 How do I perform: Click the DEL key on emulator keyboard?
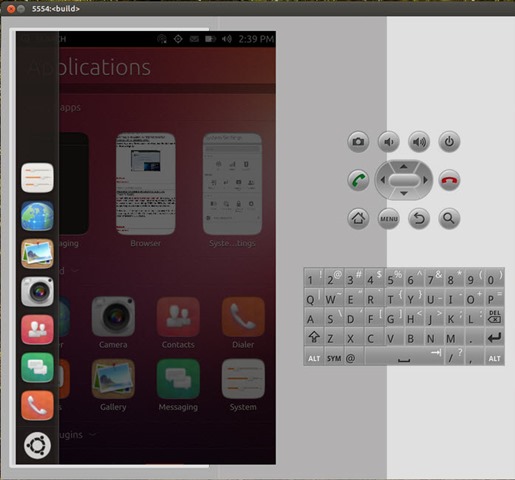494,317
